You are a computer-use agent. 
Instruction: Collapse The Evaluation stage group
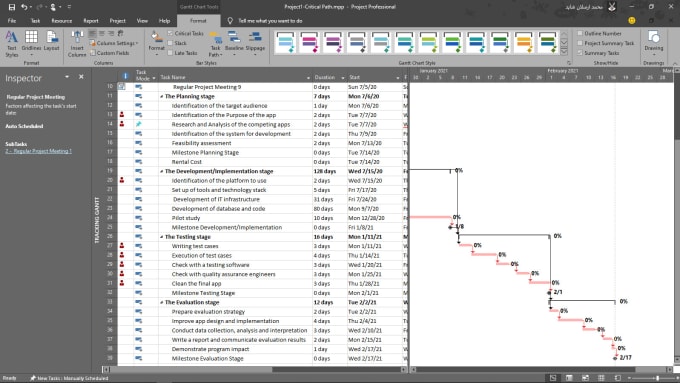[162, 302]
